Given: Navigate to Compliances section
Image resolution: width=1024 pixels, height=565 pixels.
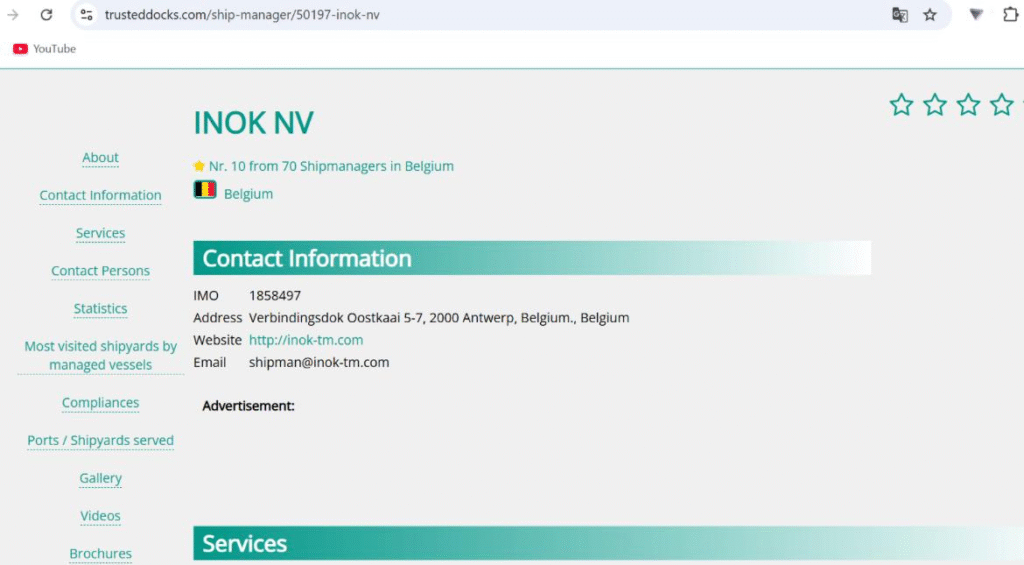Looking at the screenshot, I should (x=100, y=403).
